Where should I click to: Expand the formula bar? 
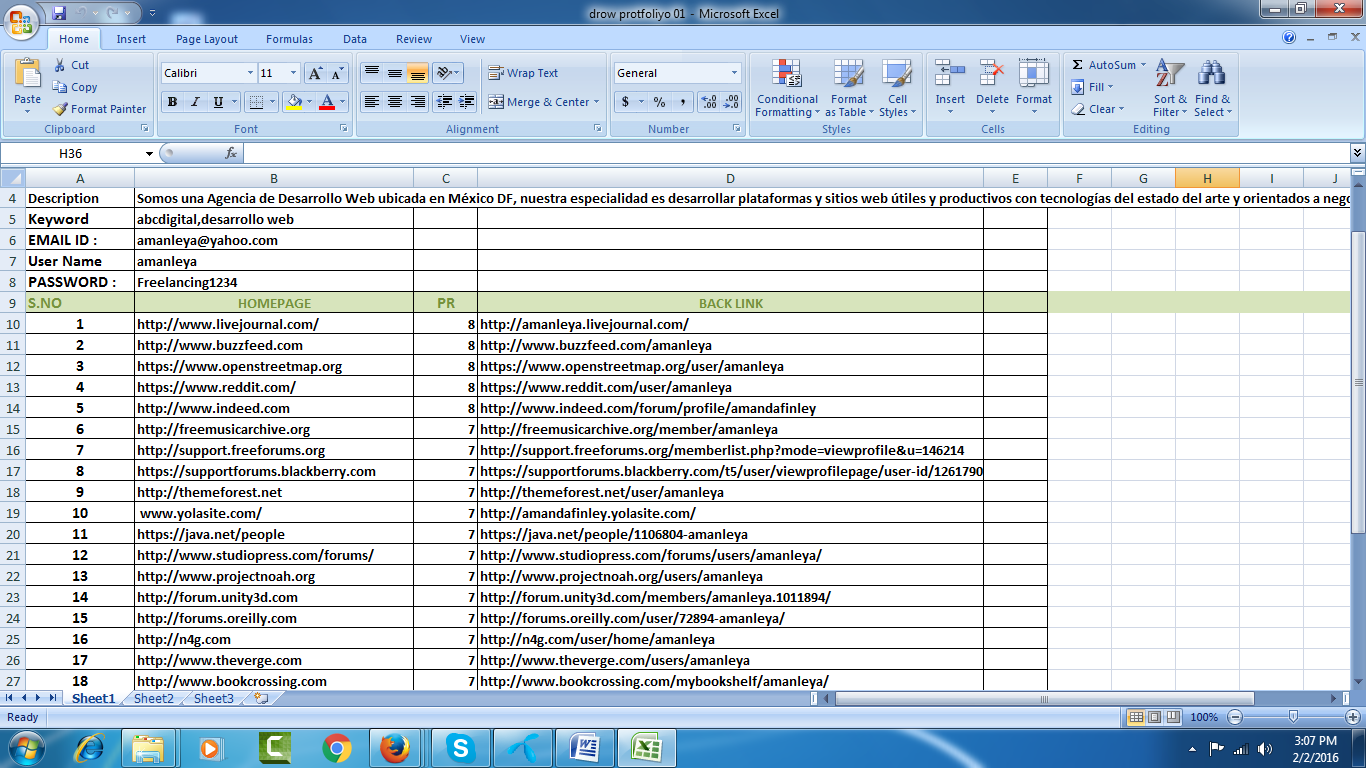1357,153
